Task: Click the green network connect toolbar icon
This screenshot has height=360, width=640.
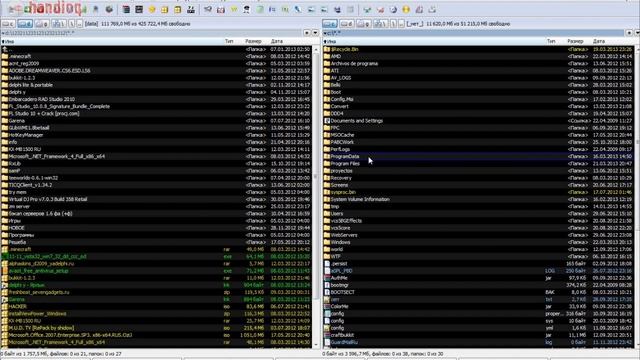Action: pyautogui.click(x=367, y=9)
